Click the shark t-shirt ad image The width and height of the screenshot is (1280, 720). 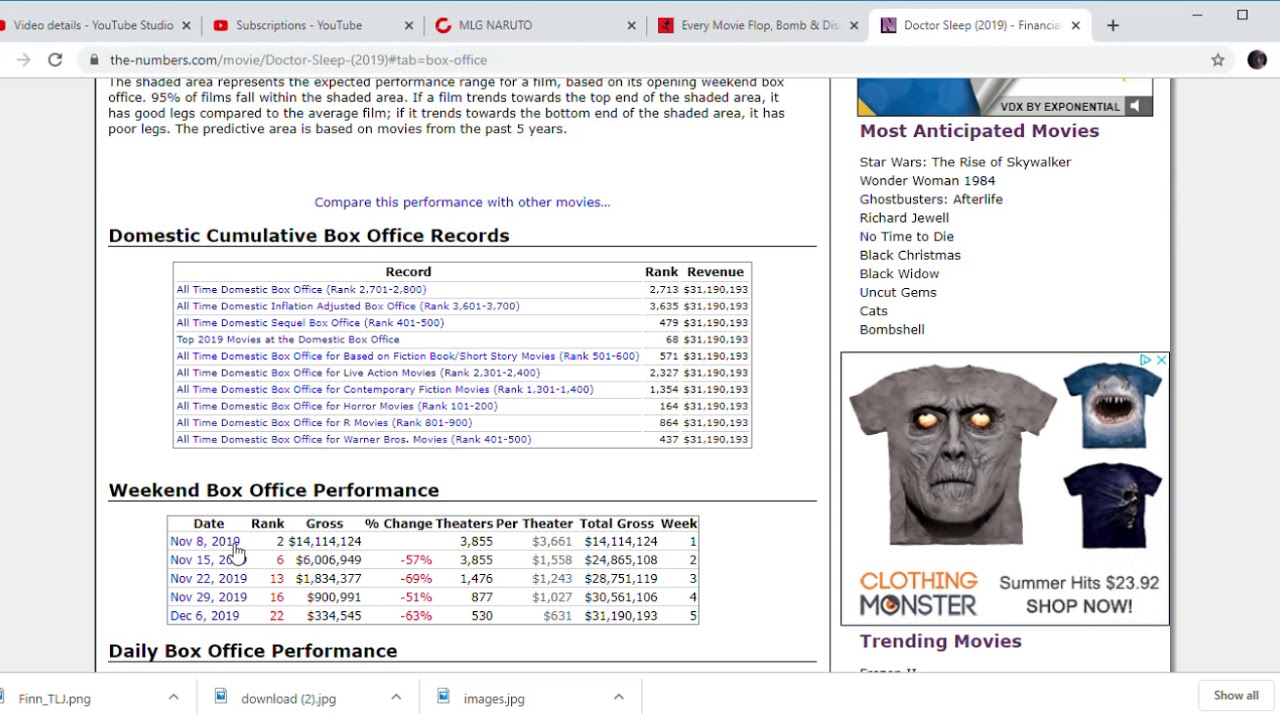(1112, 404)
